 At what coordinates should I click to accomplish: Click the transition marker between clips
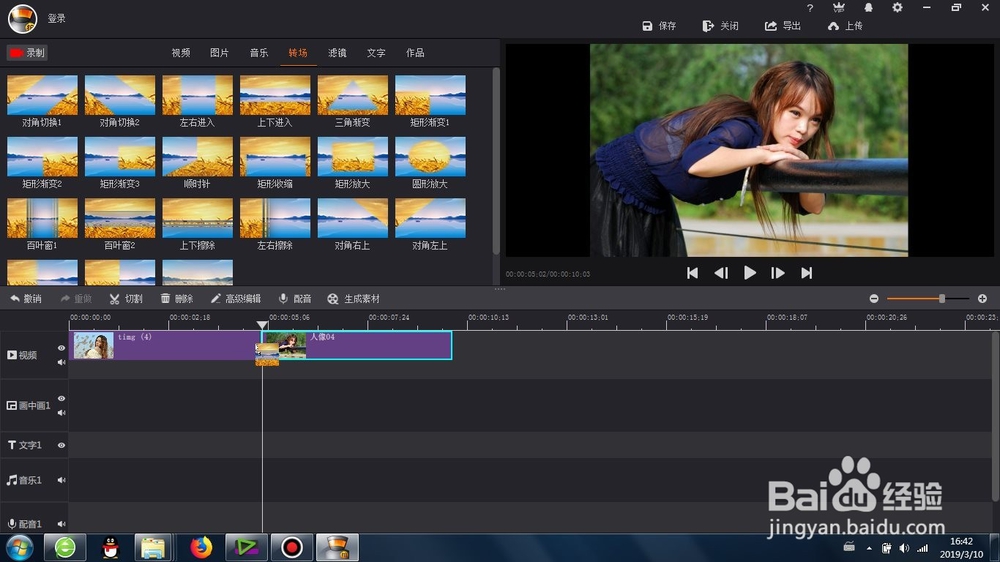[x=267, y=354]
